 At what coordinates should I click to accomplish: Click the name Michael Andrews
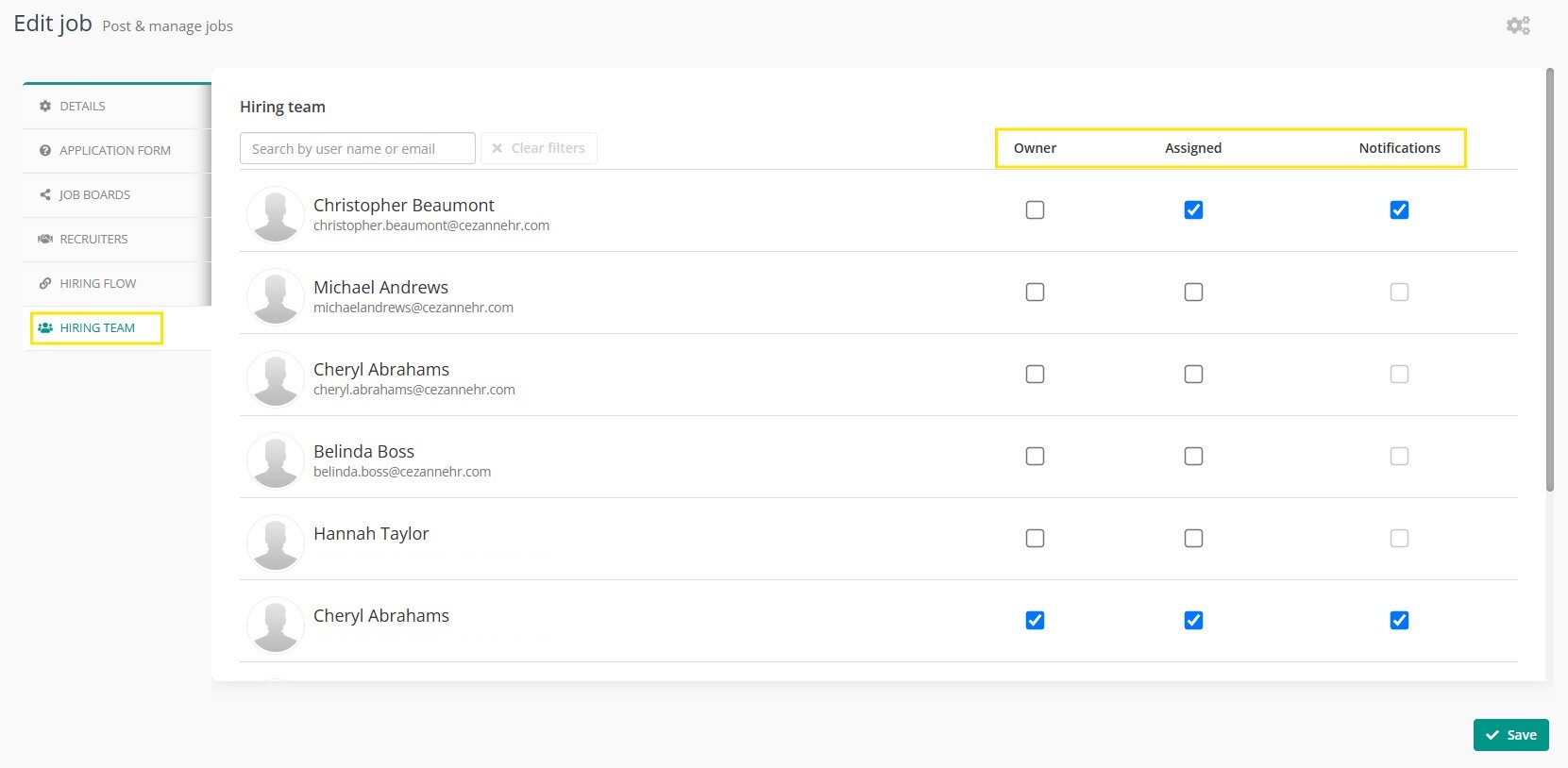point(380,287)
